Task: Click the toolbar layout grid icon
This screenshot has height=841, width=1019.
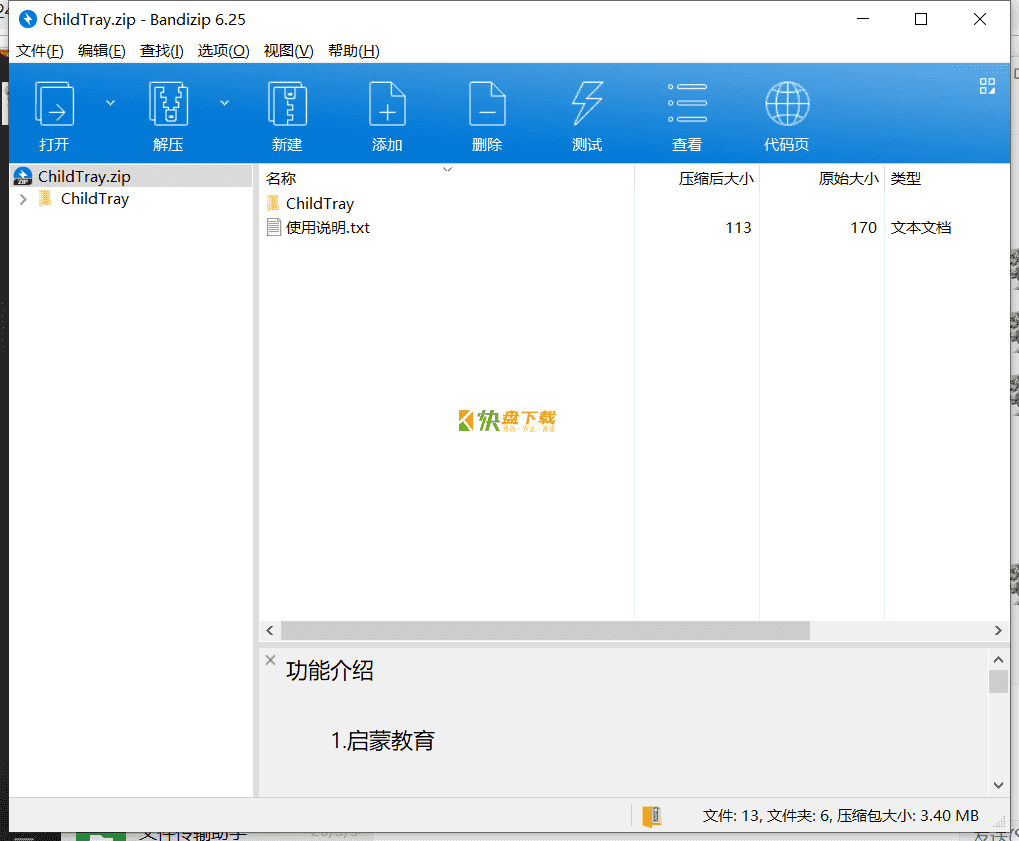Action: (x=987, y=86)
